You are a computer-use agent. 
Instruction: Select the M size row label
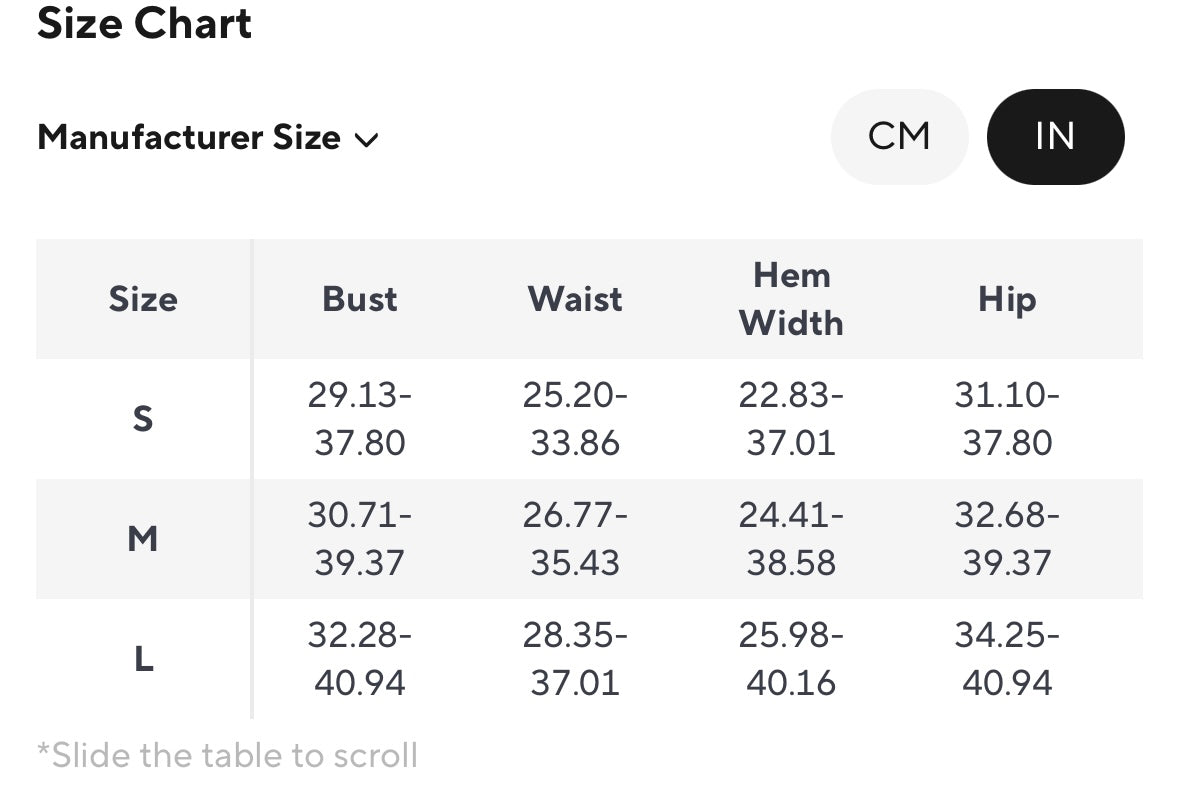143,539
